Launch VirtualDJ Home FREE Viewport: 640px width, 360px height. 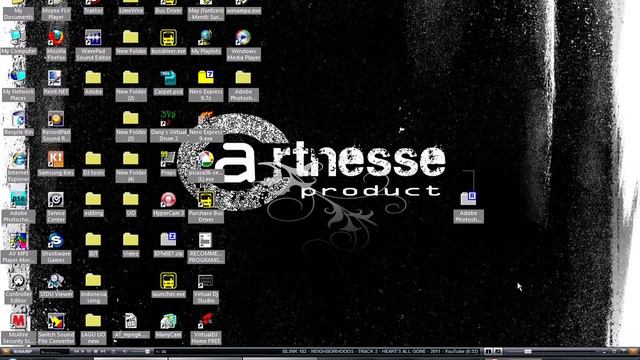pos(206,321)
